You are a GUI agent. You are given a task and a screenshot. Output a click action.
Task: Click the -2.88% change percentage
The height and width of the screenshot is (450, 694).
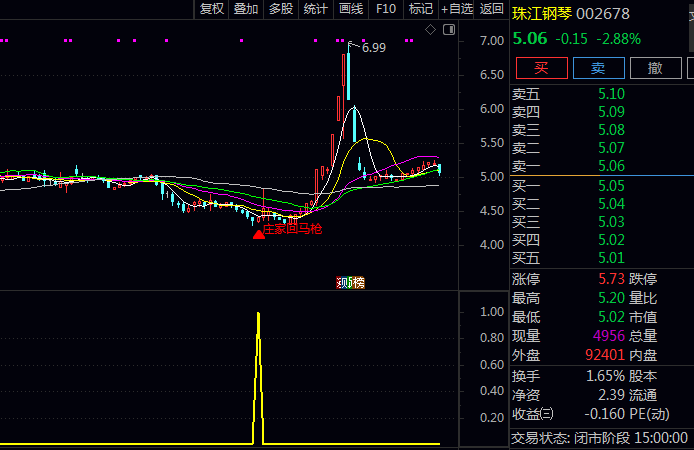[618, 39]
